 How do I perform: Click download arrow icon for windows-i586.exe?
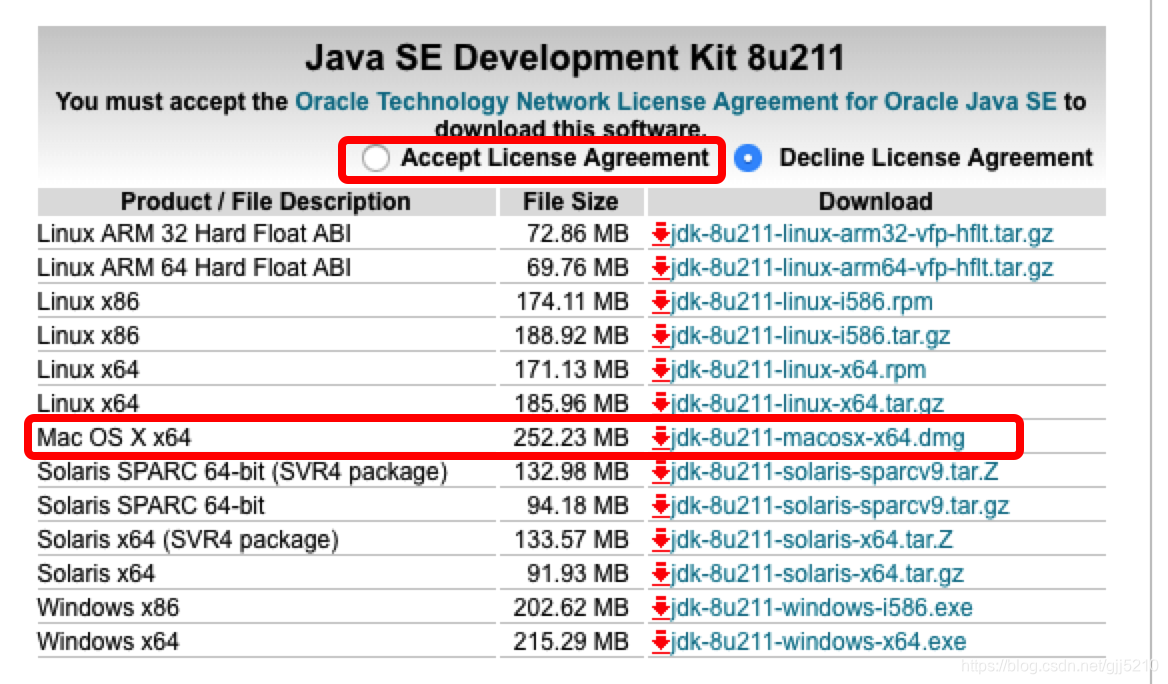(661, 607)
